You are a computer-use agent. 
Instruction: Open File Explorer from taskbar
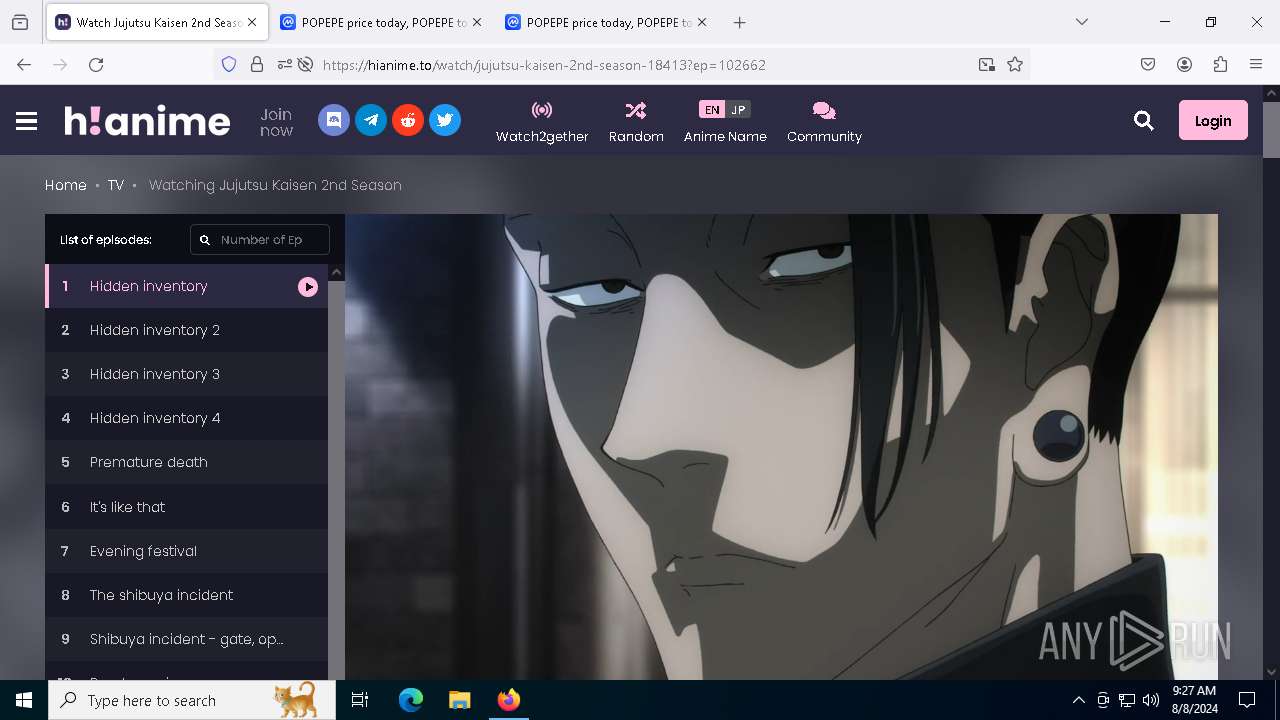(459, 700)
